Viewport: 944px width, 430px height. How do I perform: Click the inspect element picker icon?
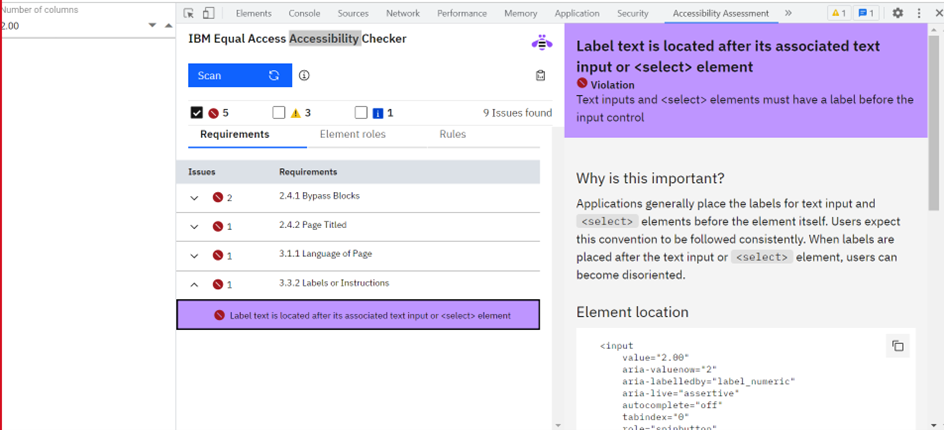tap(189, 13)
